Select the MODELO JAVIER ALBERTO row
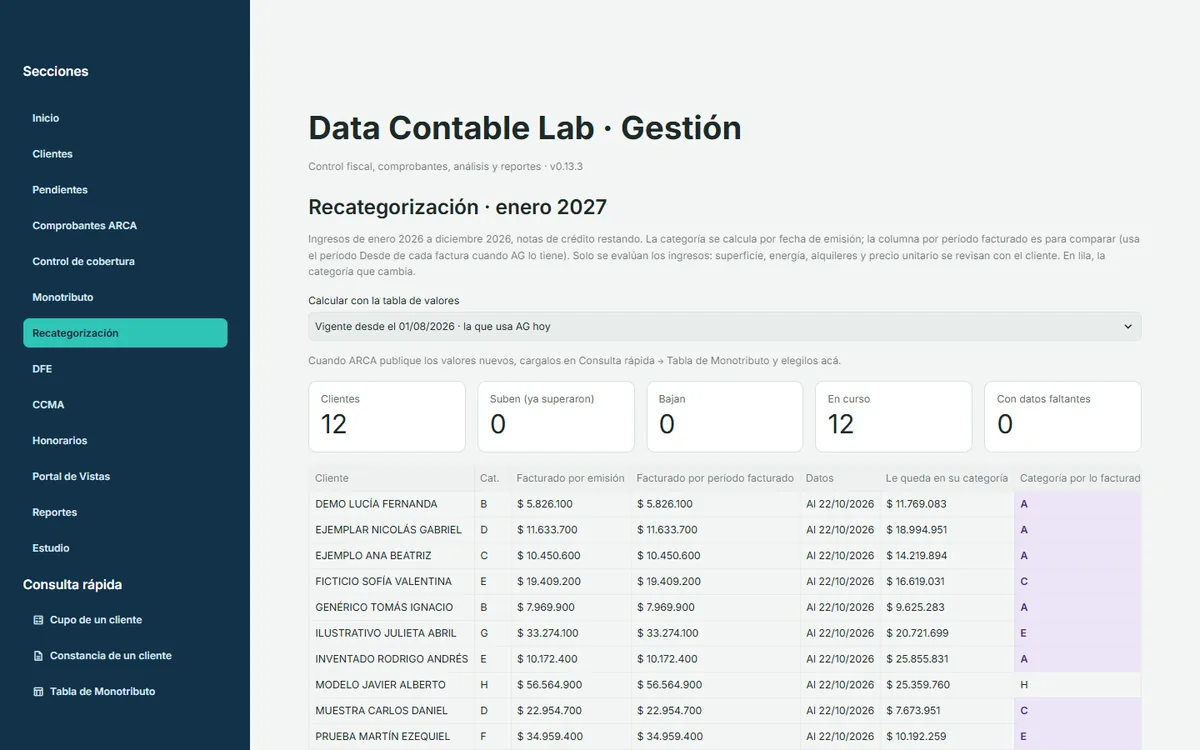The width and height of the screenshot is (1200, 750). [x=724, y=685]
